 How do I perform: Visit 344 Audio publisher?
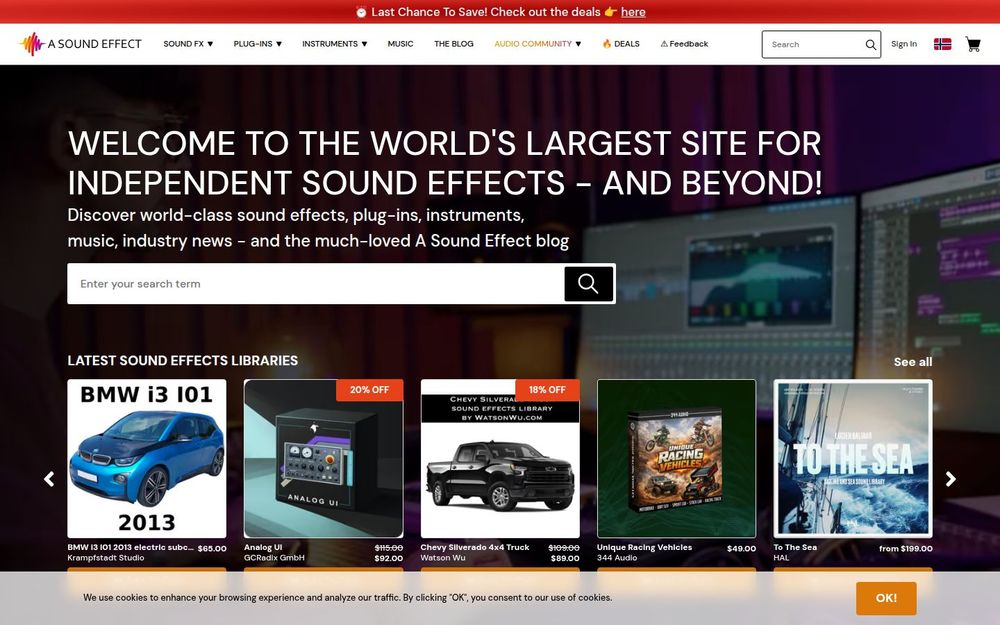click(x=617, y=558)
